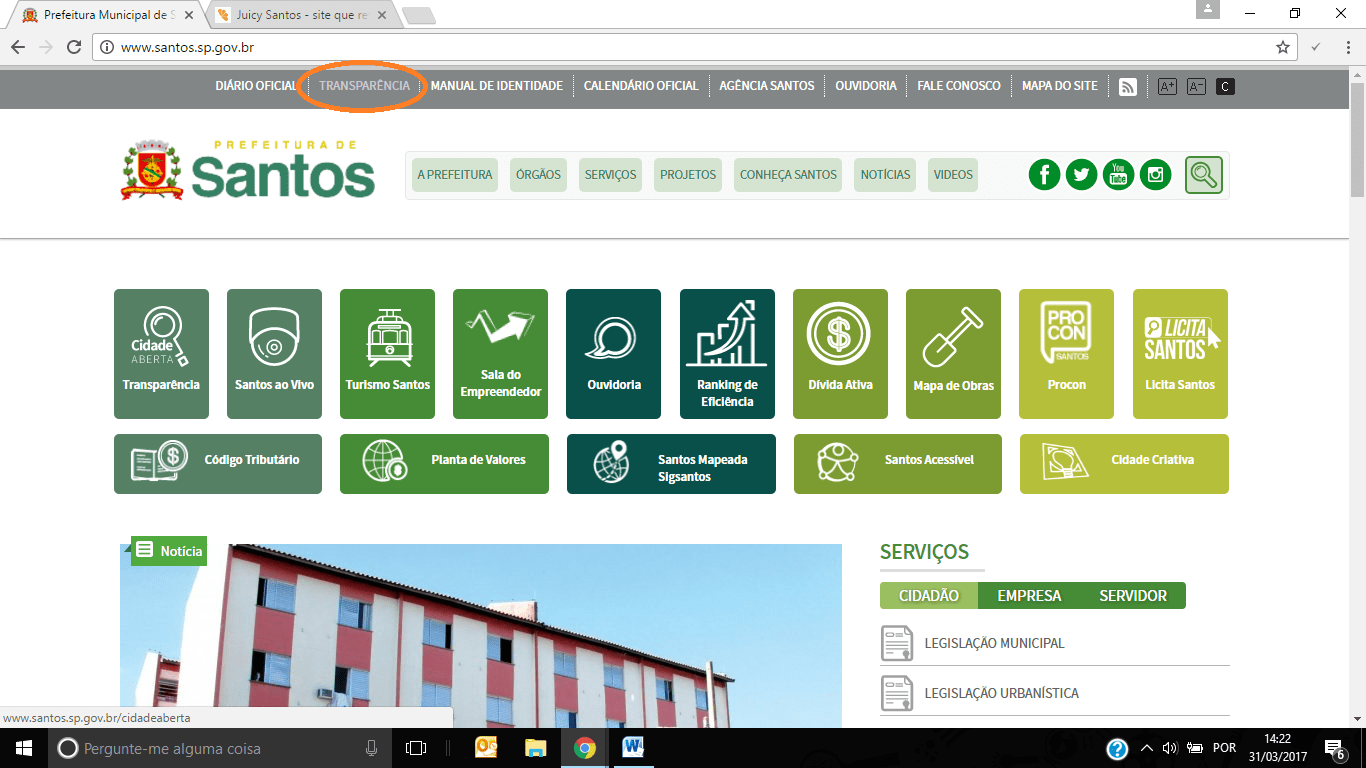
Task: Expand the ÓRGÃOS navigation menu
Action: tap(538, 175)
